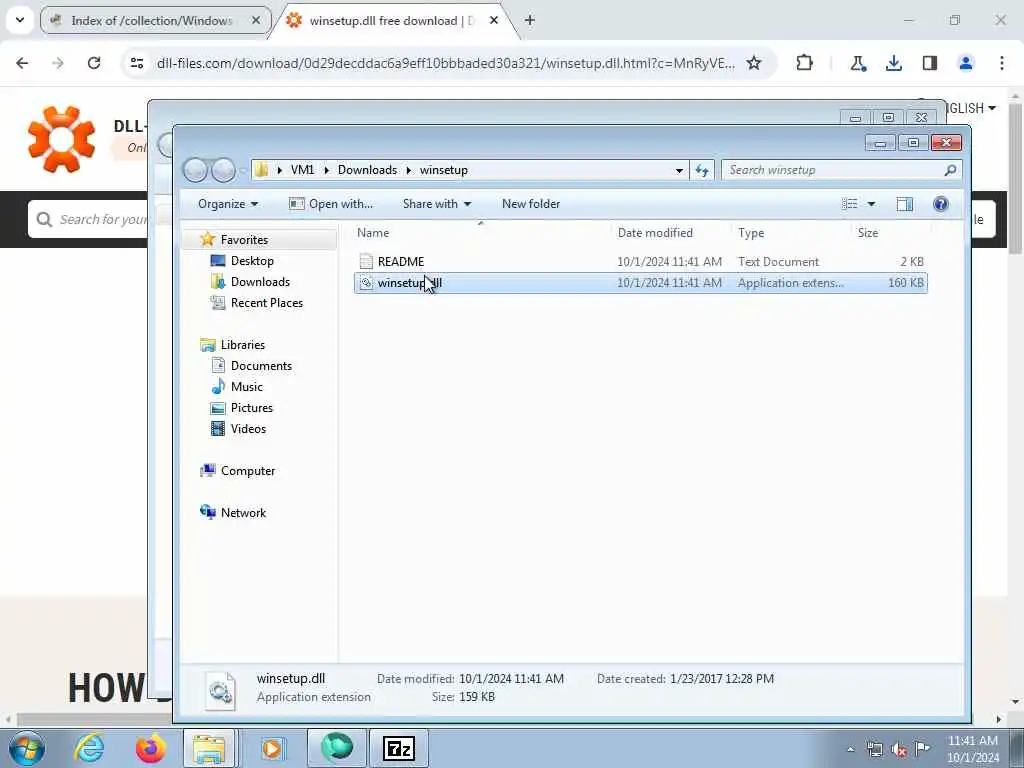This screenshot has height=768, width=1024.
Task: Toggle the Chrome side panel icon
Action: pos(929,63)
